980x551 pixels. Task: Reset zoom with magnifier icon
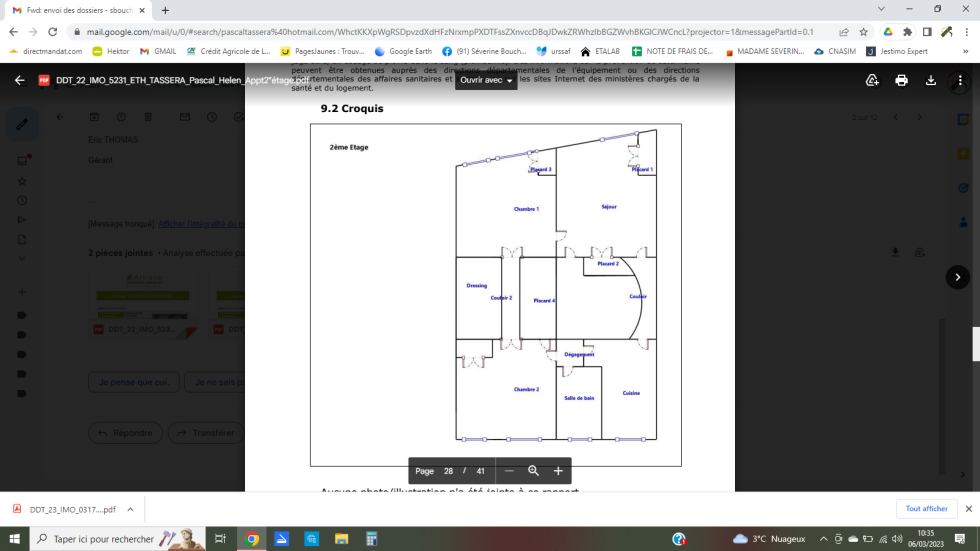533,471
